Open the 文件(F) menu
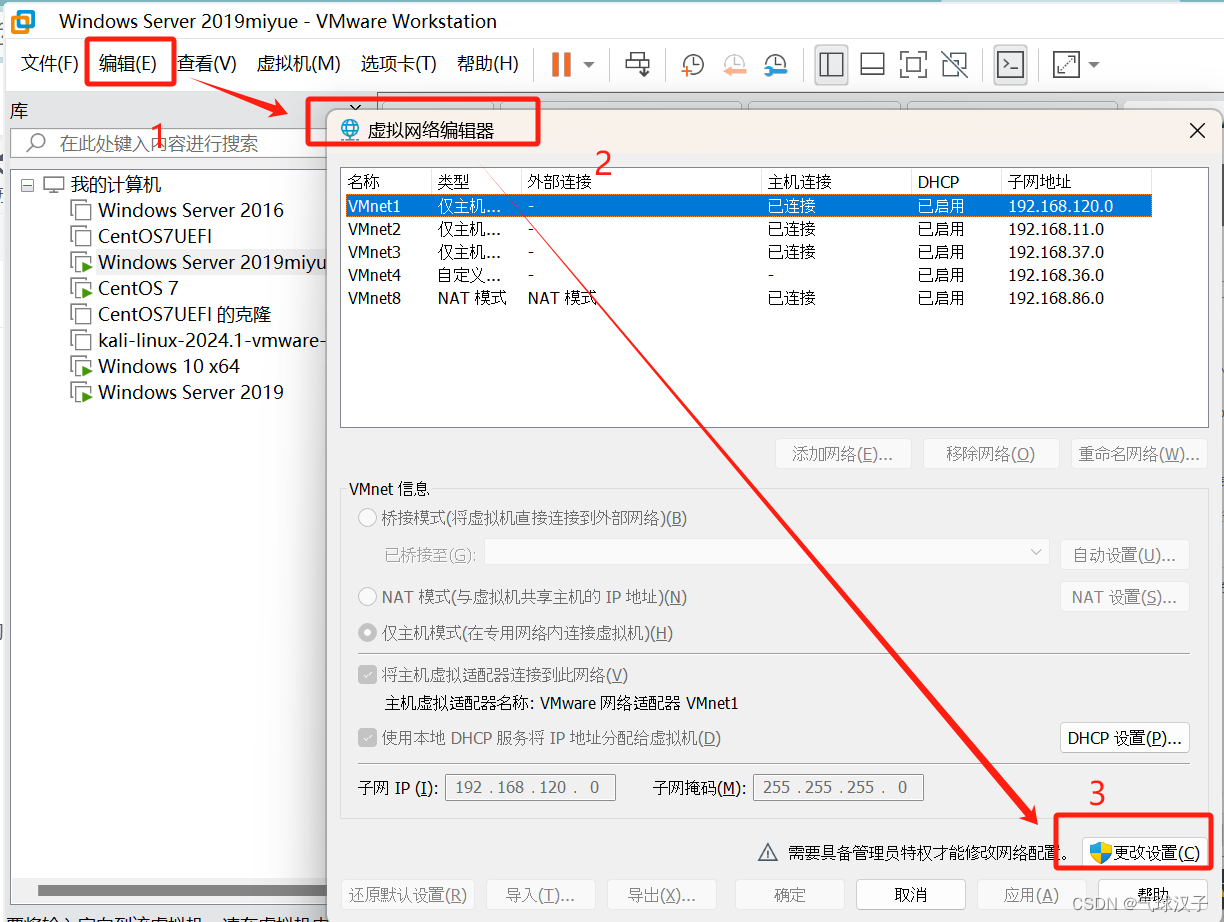This screenshot has height=922, width=1224. 50,64
